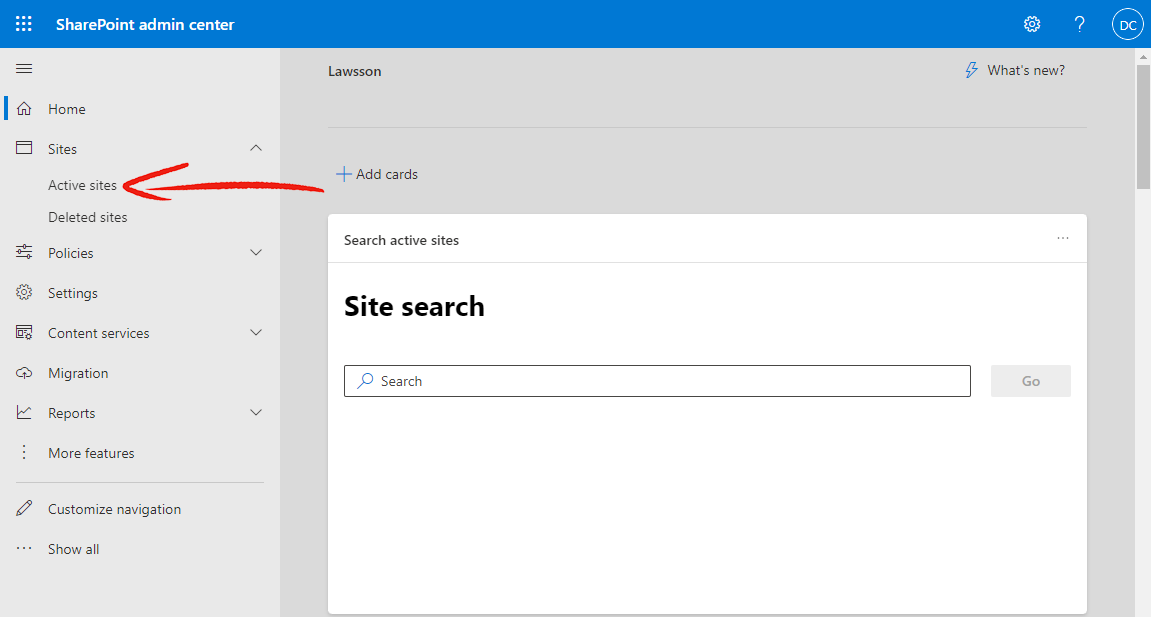Click the Settings gear icon in sidebar
1151x617 pixels.
pyautogui.click(x=24, y=293)
